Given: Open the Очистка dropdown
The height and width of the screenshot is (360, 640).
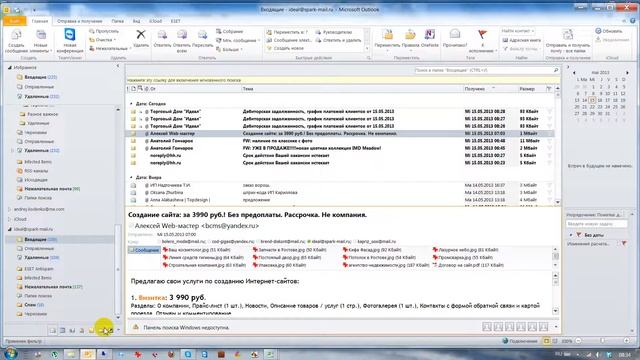Looking at the screenshot, I should pyautogui.click(x=102, y=40).
